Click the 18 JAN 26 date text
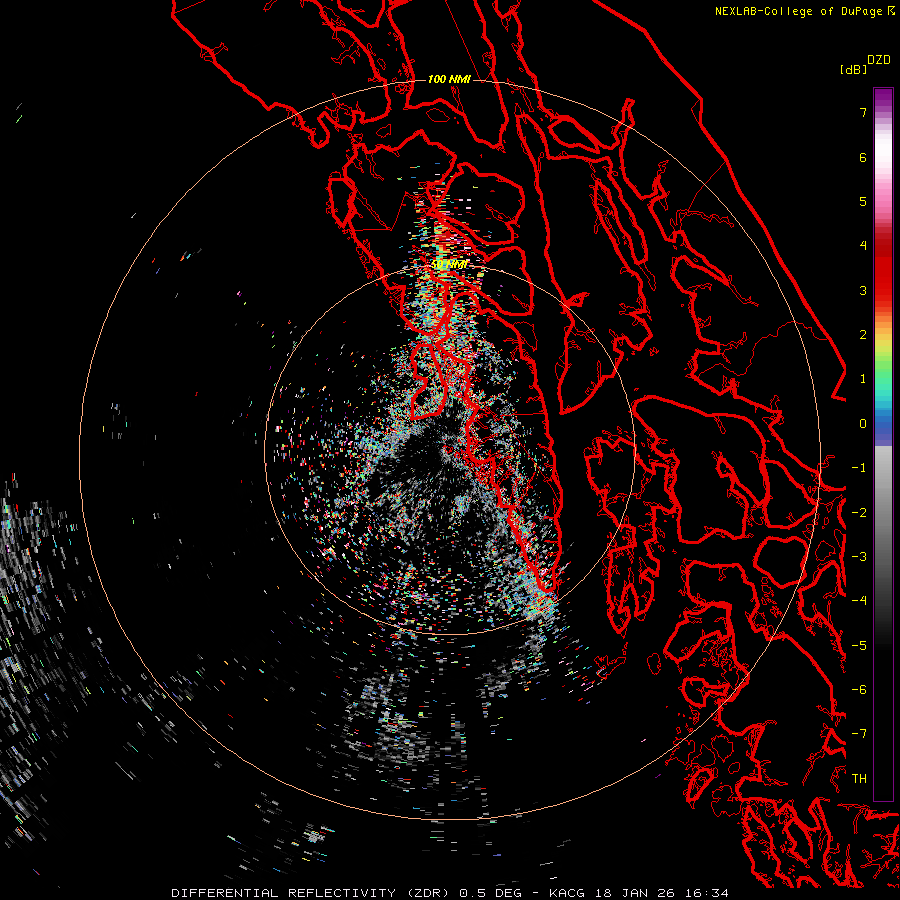This screenshot has width=900, height=900. (635, 893)
